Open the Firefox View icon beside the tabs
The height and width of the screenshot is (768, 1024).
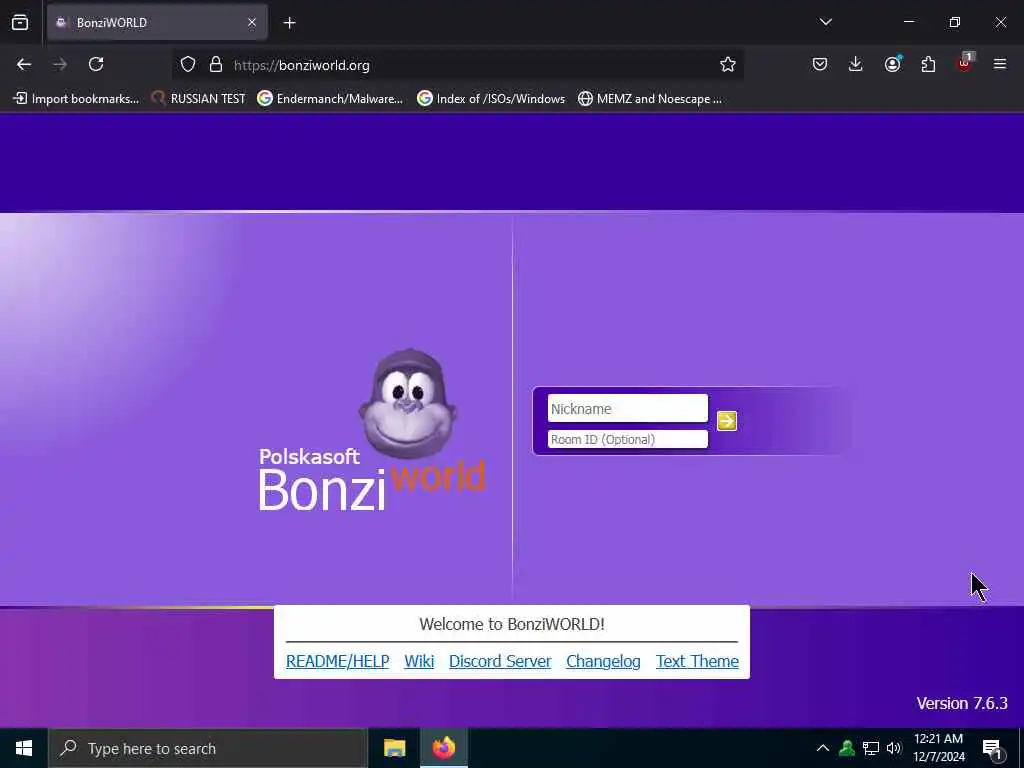(20, 22)
